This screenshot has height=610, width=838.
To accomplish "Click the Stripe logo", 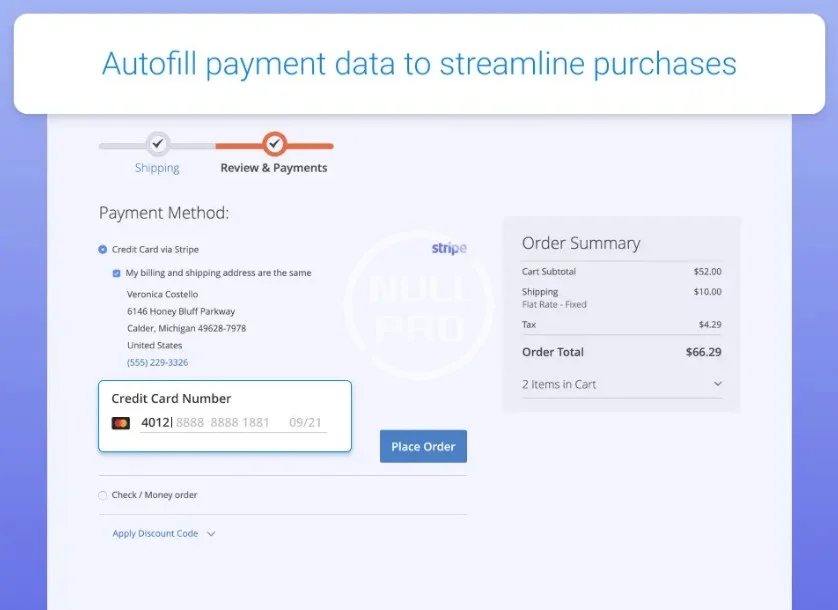I will pos(449,248).
